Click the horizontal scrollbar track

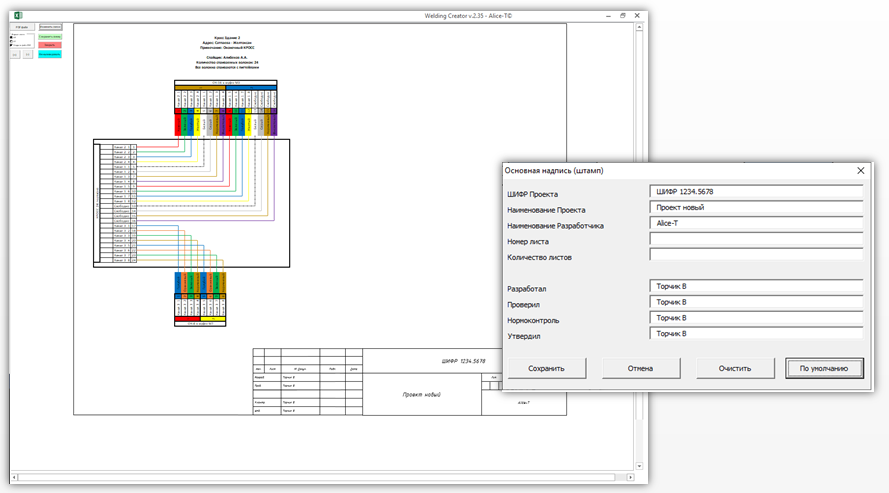click(322, 477)
